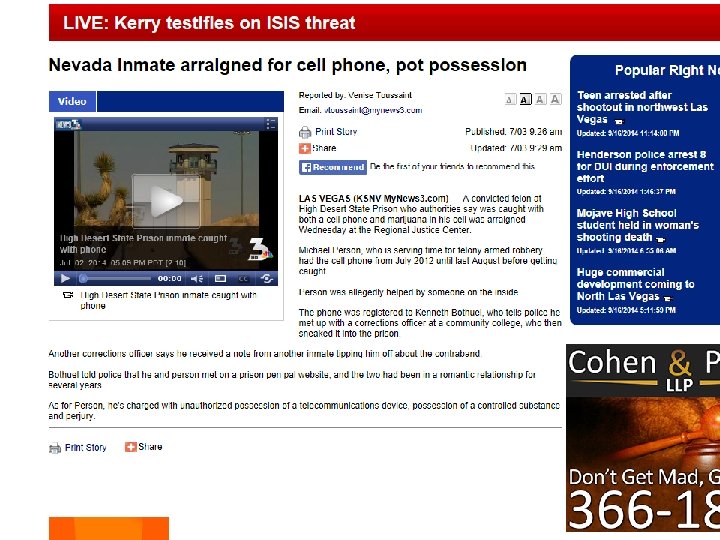This screenshot has width=720, height=540.
Task: Click video camera icon beside Teen arrested headline
Action: (619, 122)
